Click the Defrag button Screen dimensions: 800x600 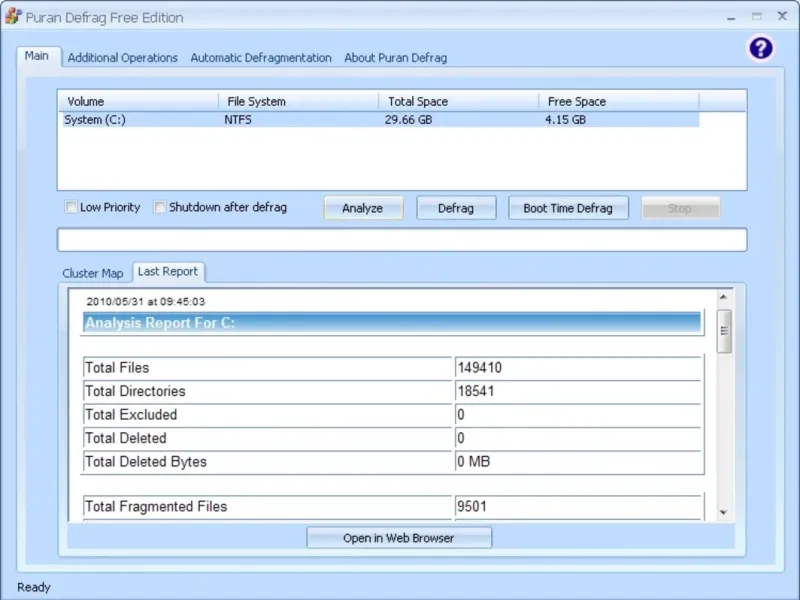tap(456, 208)
